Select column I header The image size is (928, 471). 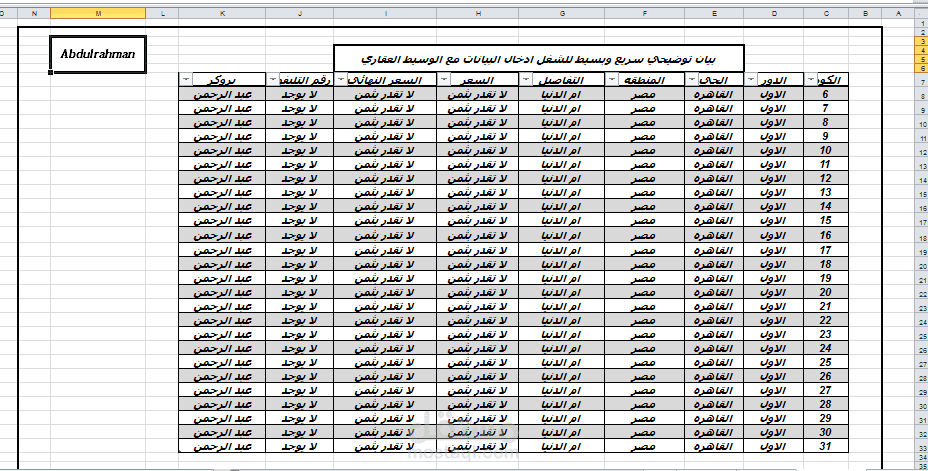coord(385,14)
